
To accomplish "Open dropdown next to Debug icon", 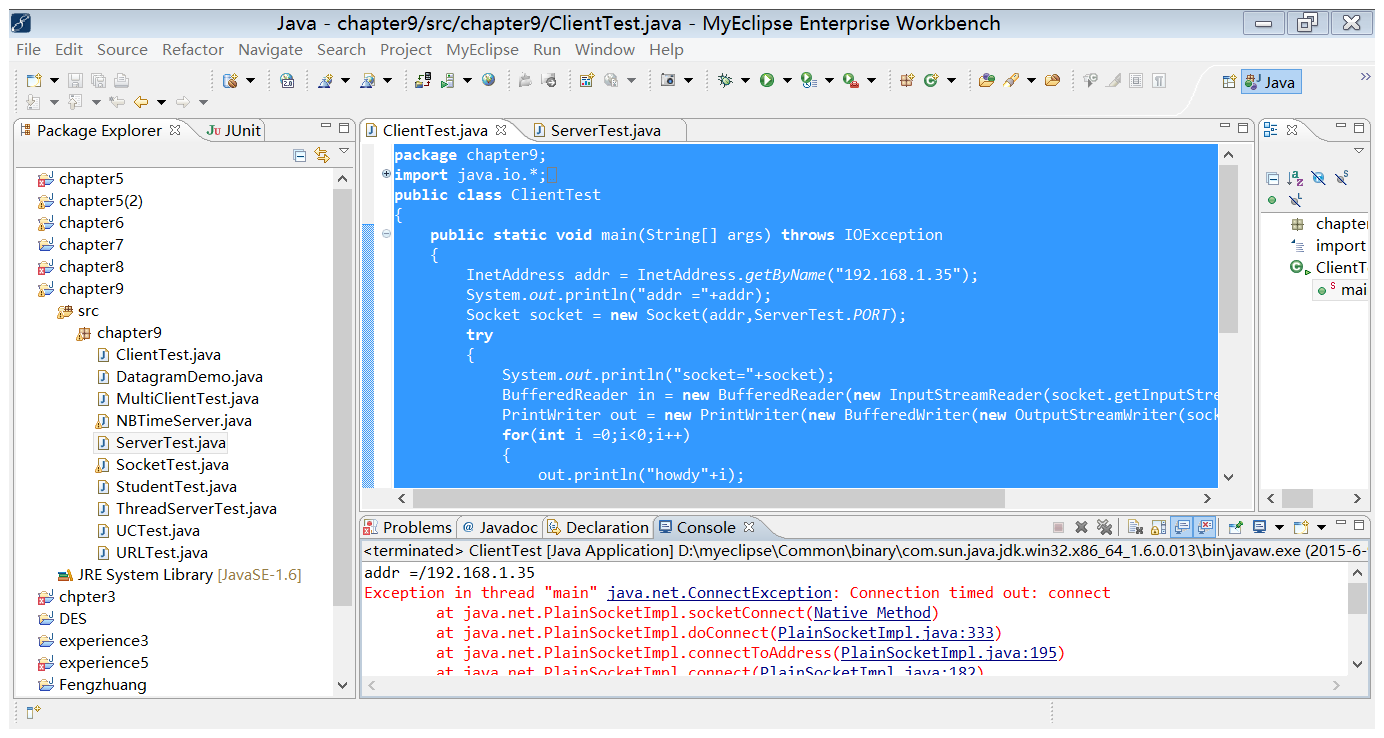I will 745,80.
